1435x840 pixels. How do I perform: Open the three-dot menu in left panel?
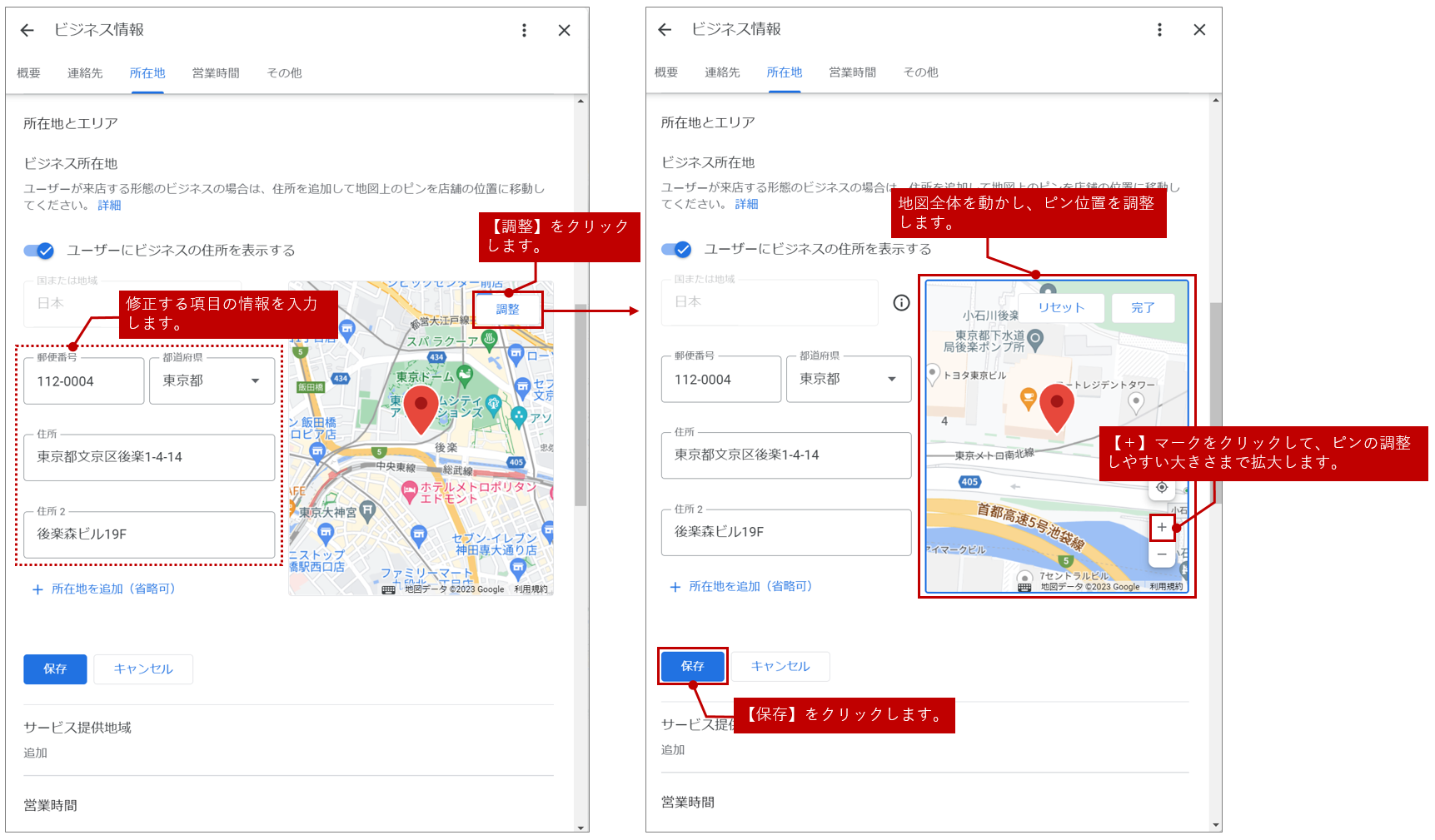click(524, 31)
